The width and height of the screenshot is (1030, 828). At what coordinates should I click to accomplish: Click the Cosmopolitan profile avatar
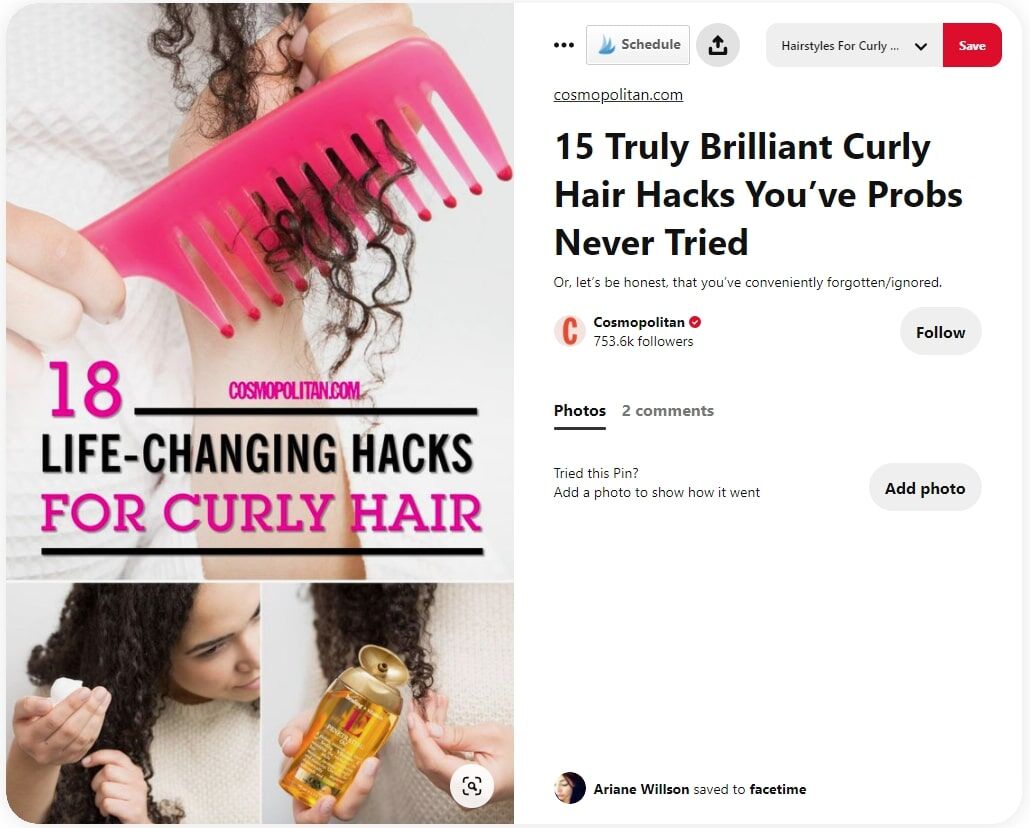569,331
